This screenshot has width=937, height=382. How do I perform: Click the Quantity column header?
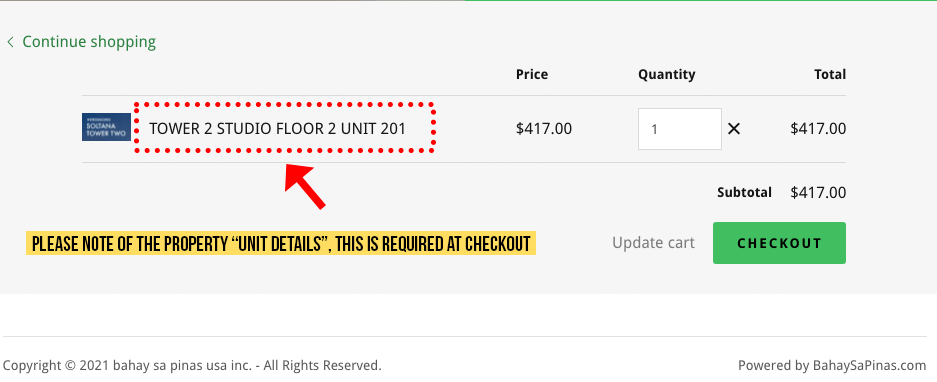[x=667, y=75]
